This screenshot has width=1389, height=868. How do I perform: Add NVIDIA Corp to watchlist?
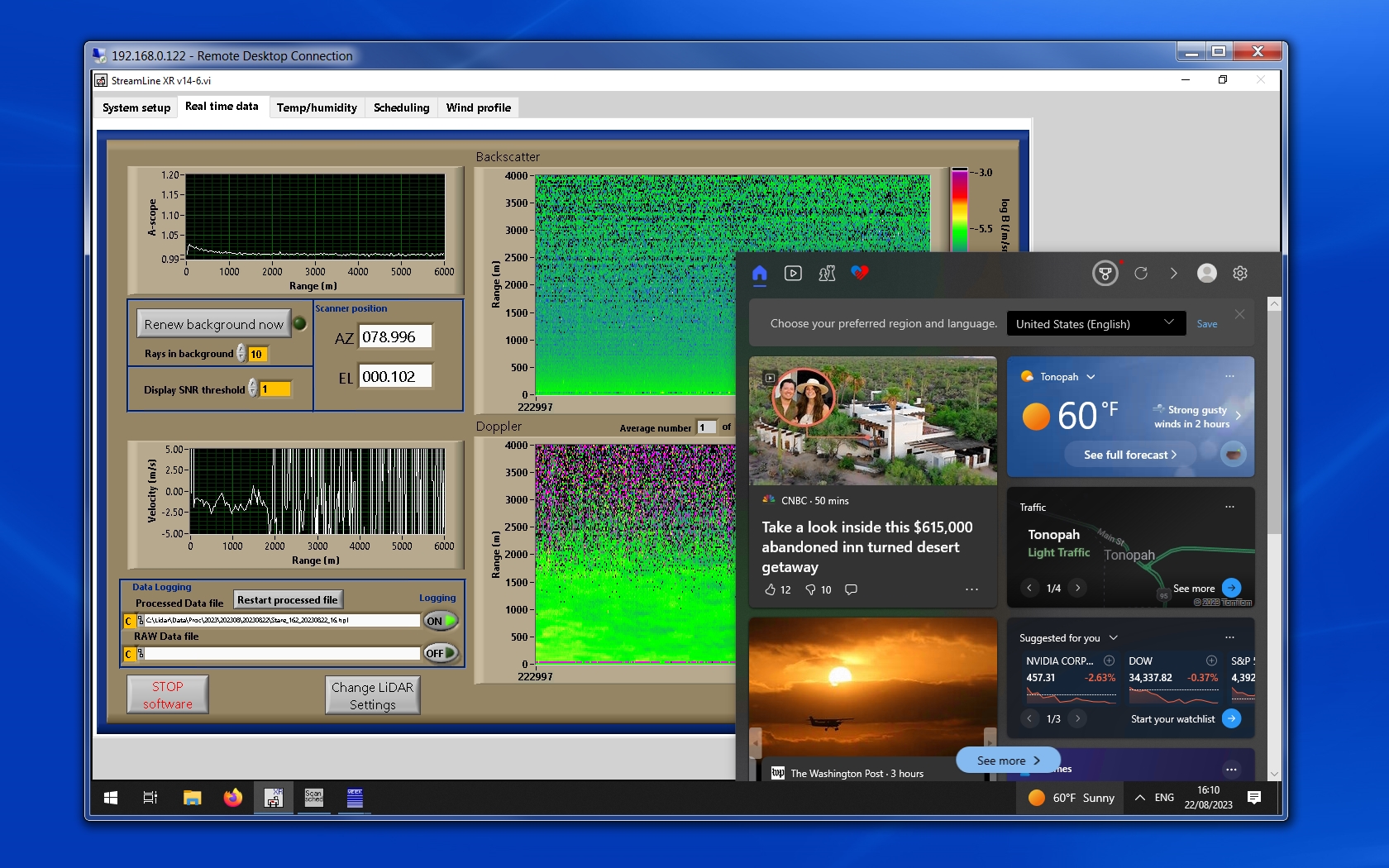[1109, 661]
